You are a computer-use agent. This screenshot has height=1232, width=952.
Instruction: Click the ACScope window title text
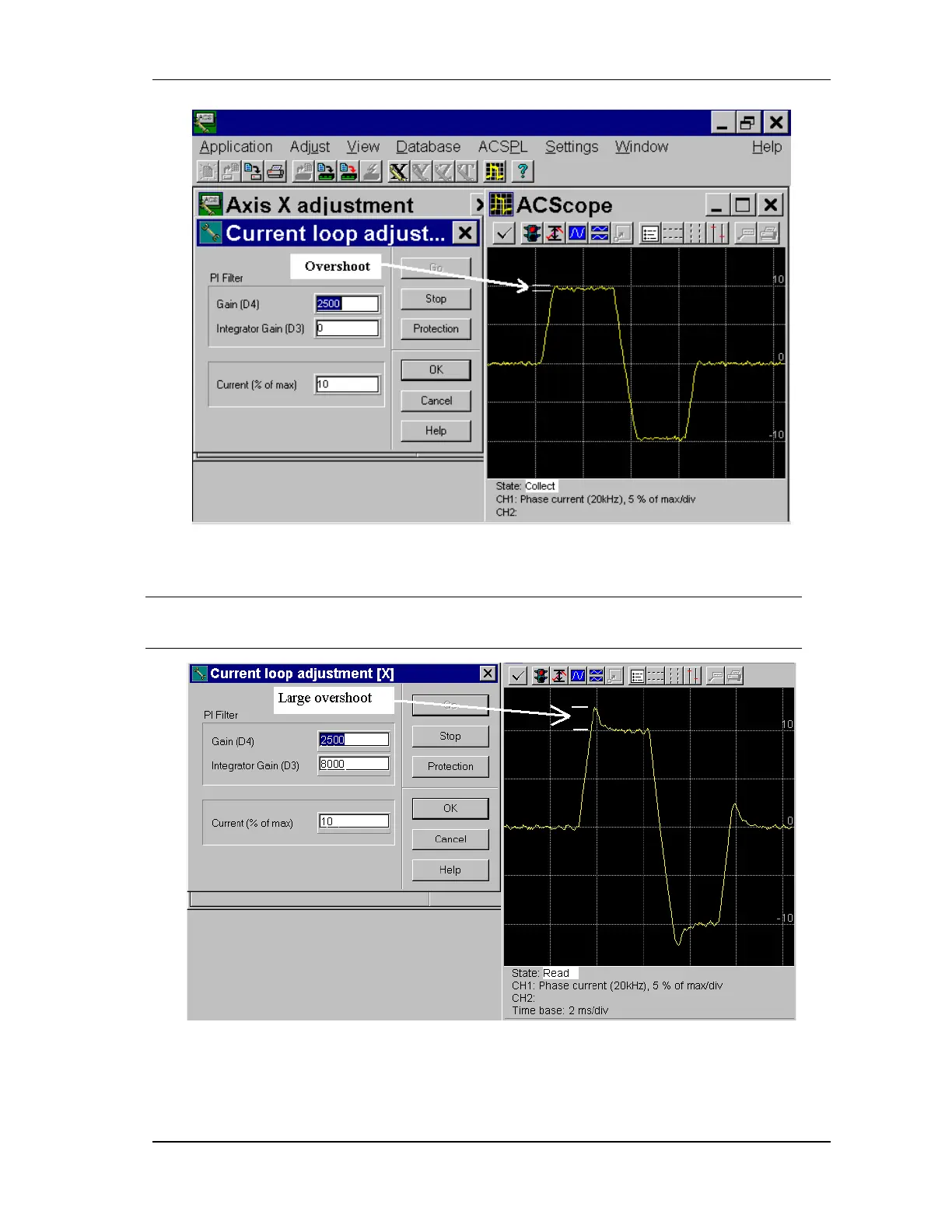click(x=564, y=205)
